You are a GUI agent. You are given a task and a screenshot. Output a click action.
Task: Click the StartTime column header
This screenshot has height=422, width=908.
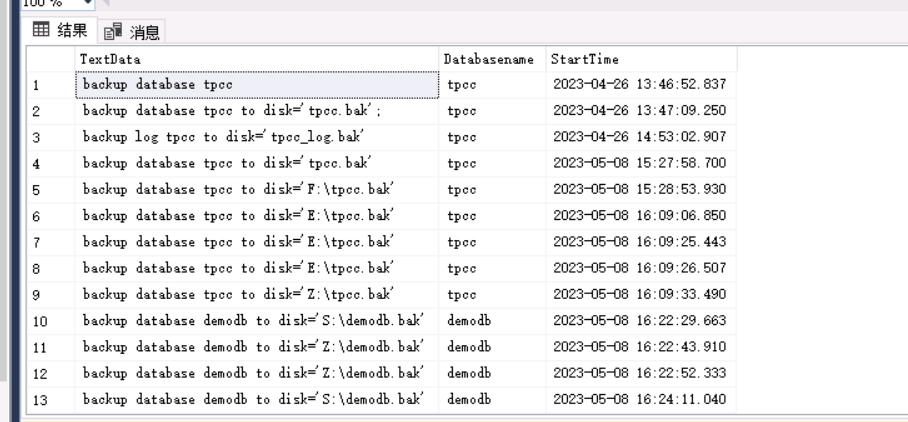click(x=640, y=59)
